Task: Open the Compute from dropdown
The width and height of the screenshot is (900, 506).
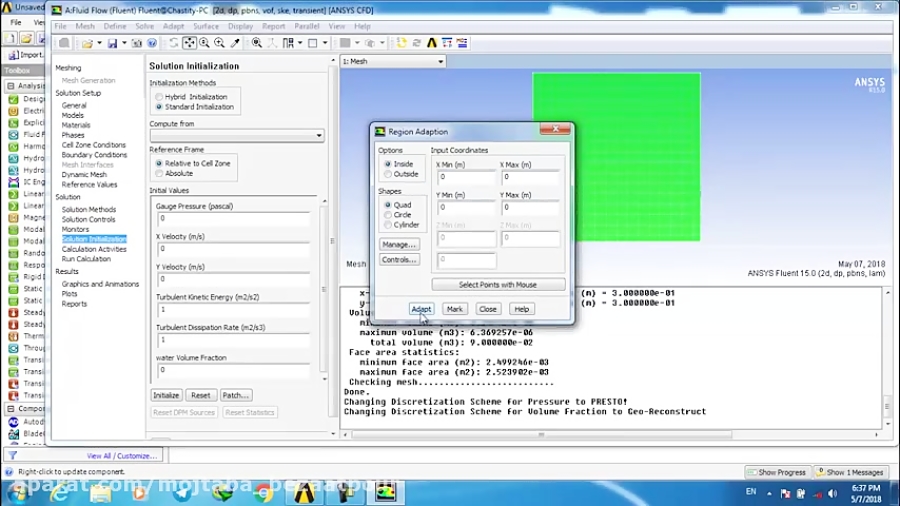Action: [x=236, y=135]
